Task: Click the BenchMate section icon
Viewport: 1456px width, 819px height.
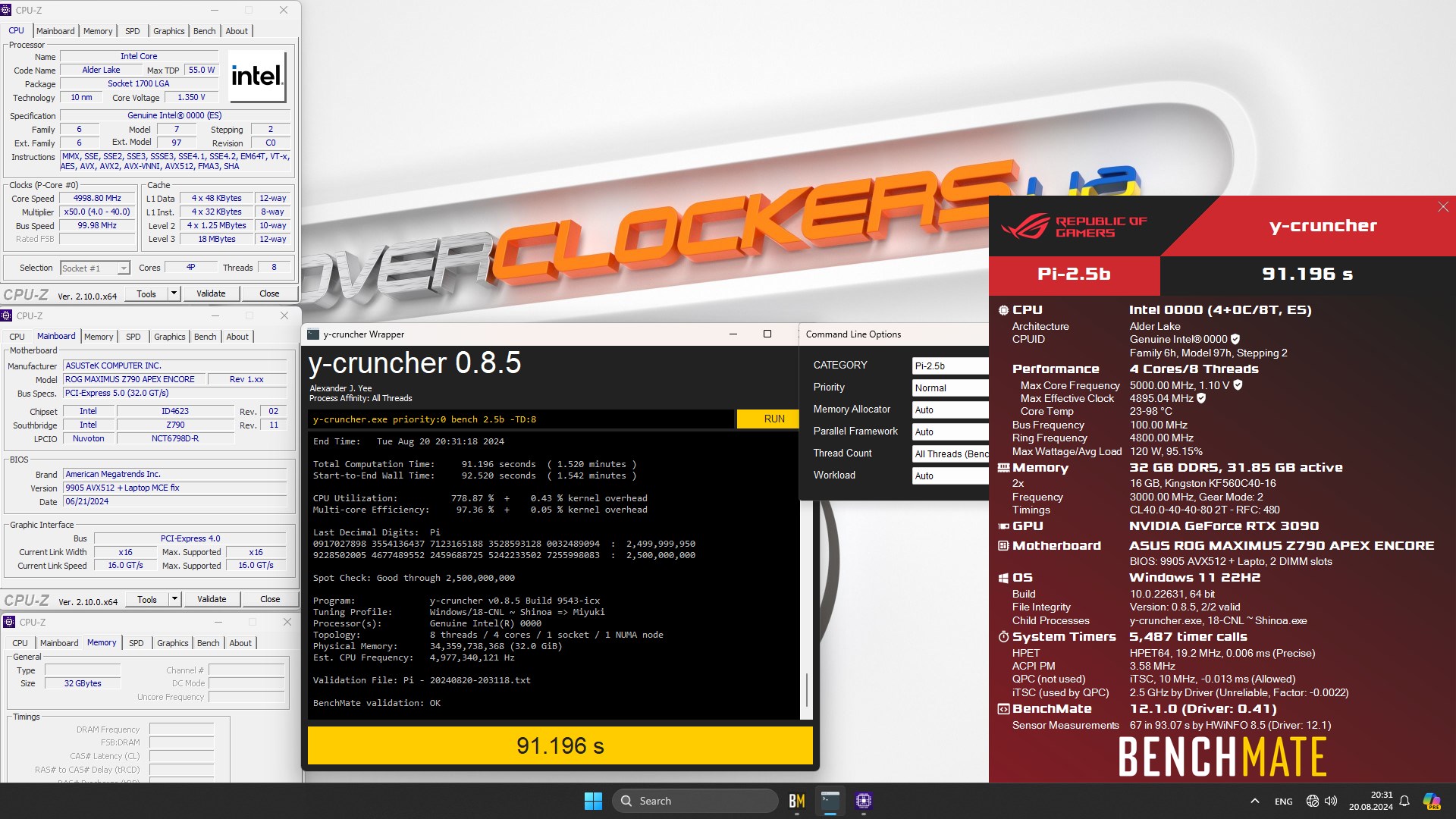Action: [x=1003, y=709]
